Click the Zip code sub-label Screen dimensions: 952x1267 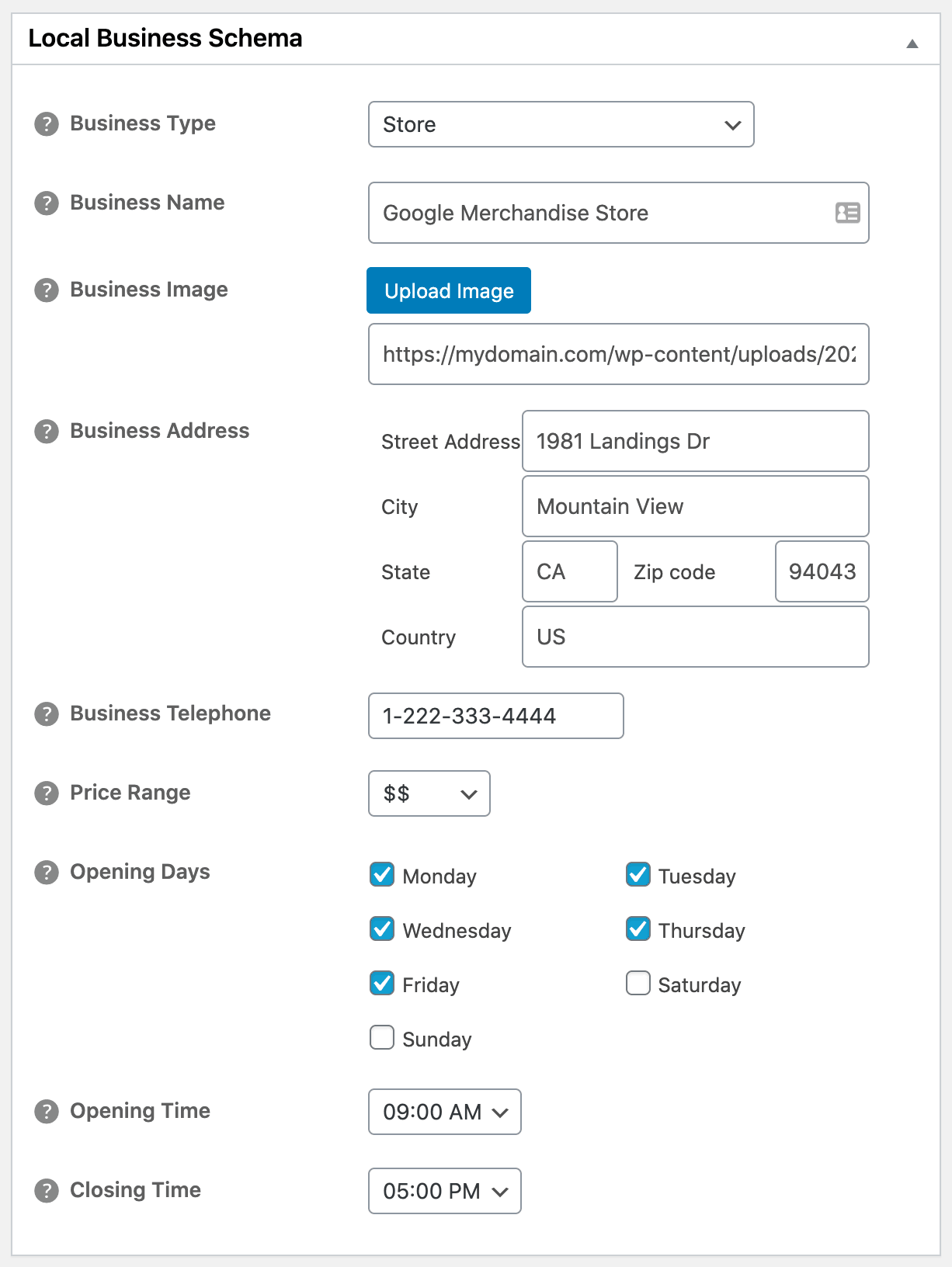(674, 572)
